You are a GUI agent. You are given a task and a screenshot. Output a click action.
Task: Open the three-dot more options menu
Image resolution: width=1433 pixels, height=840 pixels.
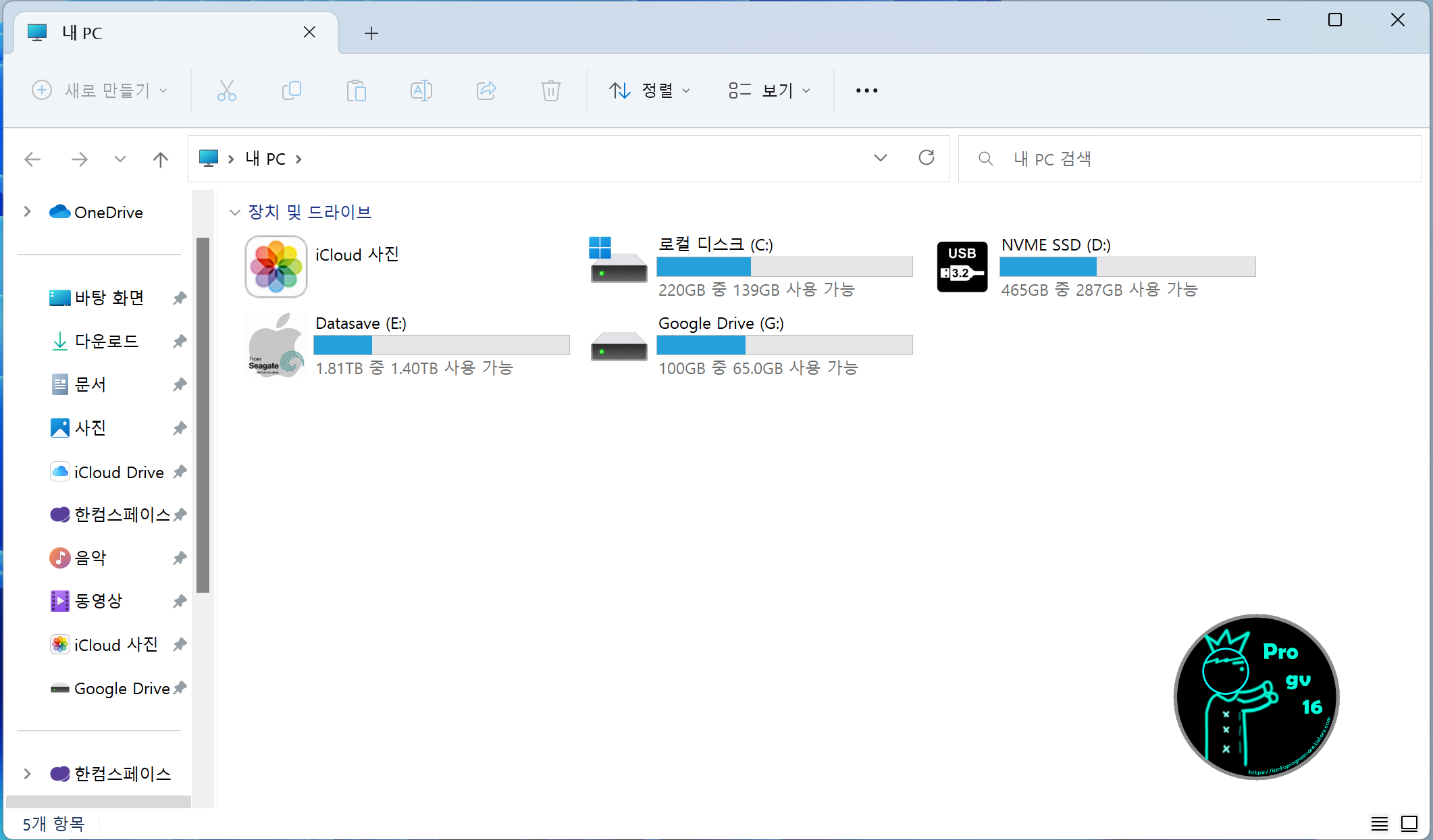tap(866, 90)
